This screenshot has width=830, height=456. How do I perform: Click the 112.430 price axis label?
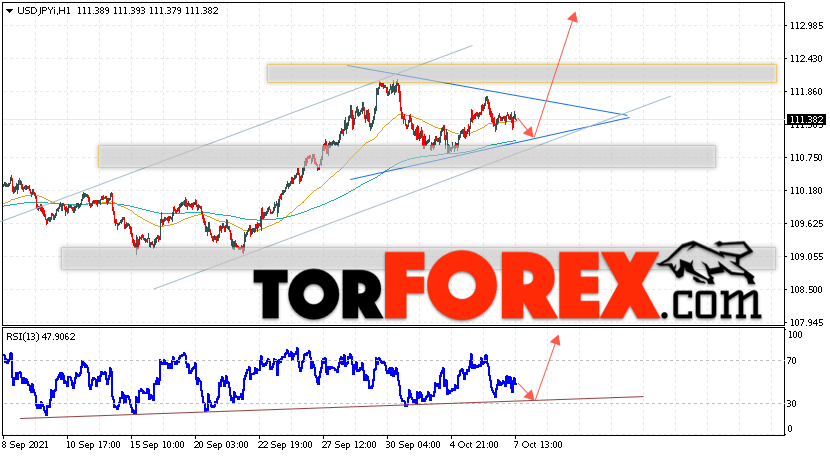pos(806,59)
